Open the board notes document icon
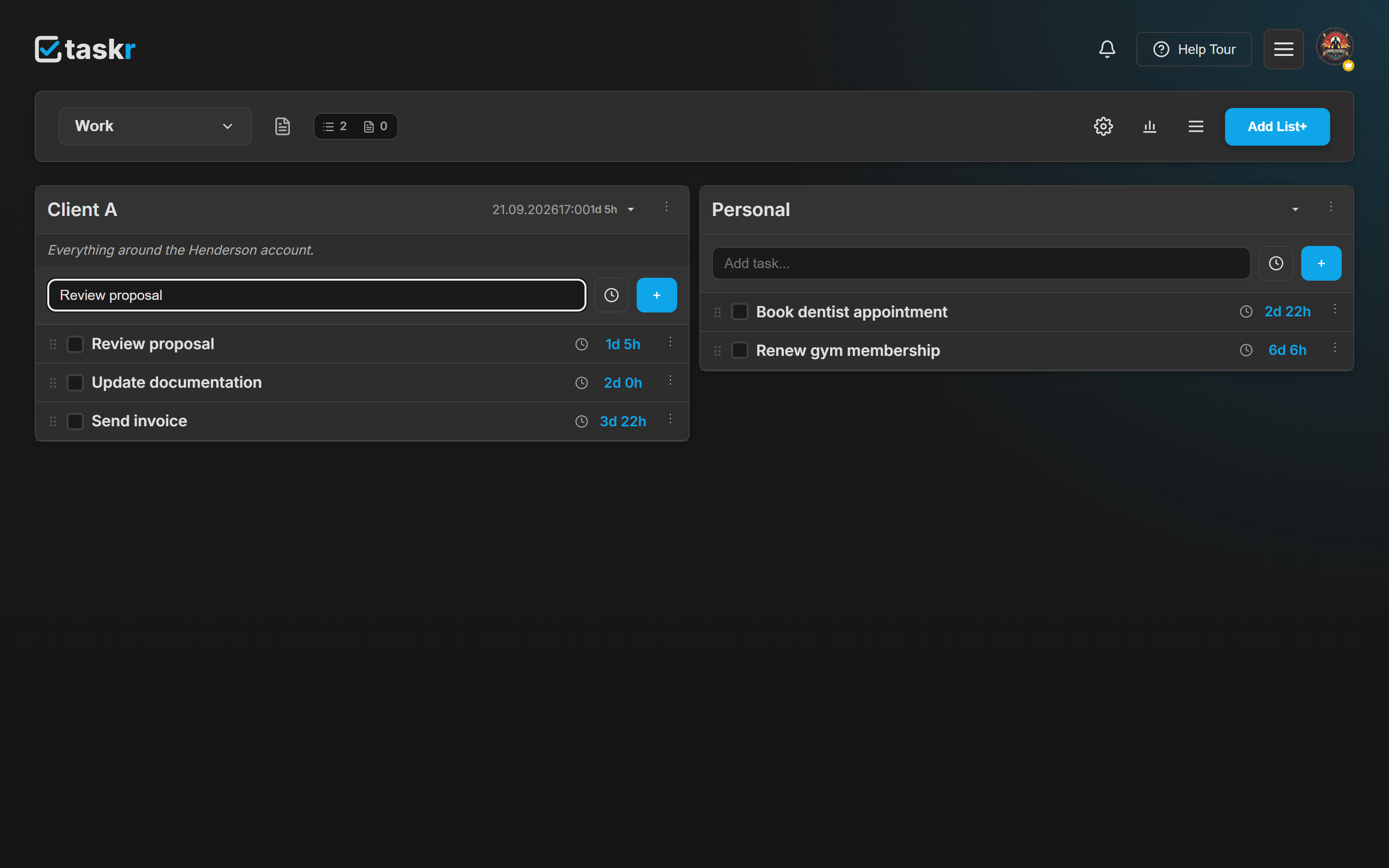The width and height of the screenshot is (1389, 868). (x=283, y=126)
